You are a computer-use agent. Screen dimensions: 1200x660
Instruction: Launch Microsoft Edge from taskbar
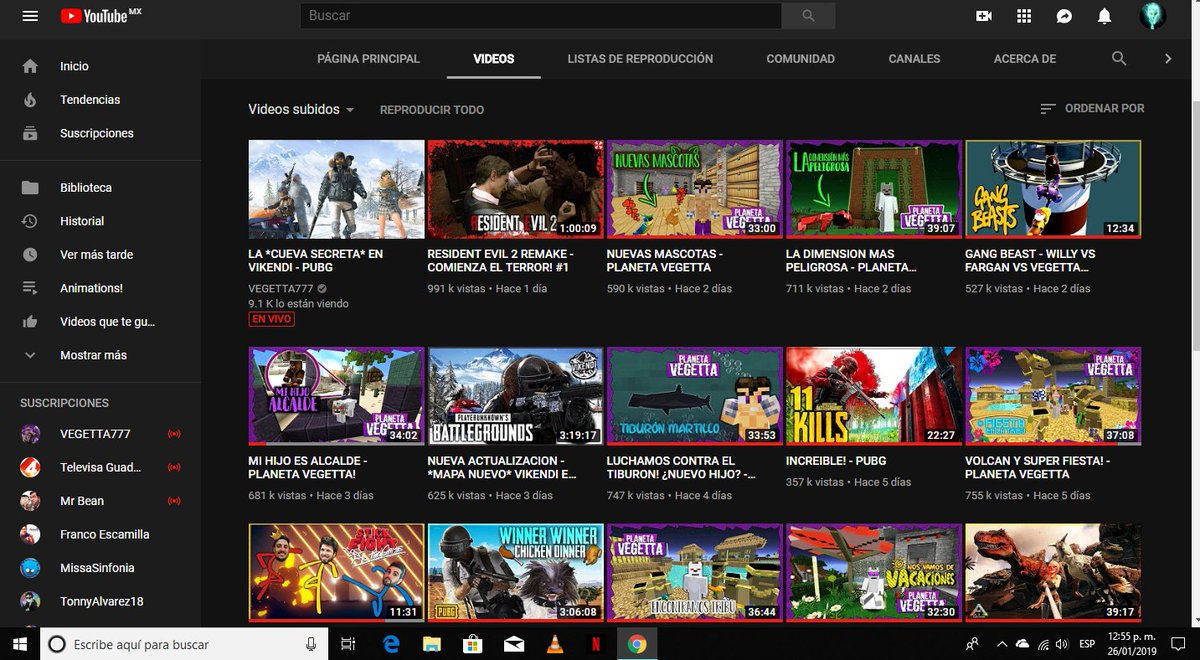392,644
